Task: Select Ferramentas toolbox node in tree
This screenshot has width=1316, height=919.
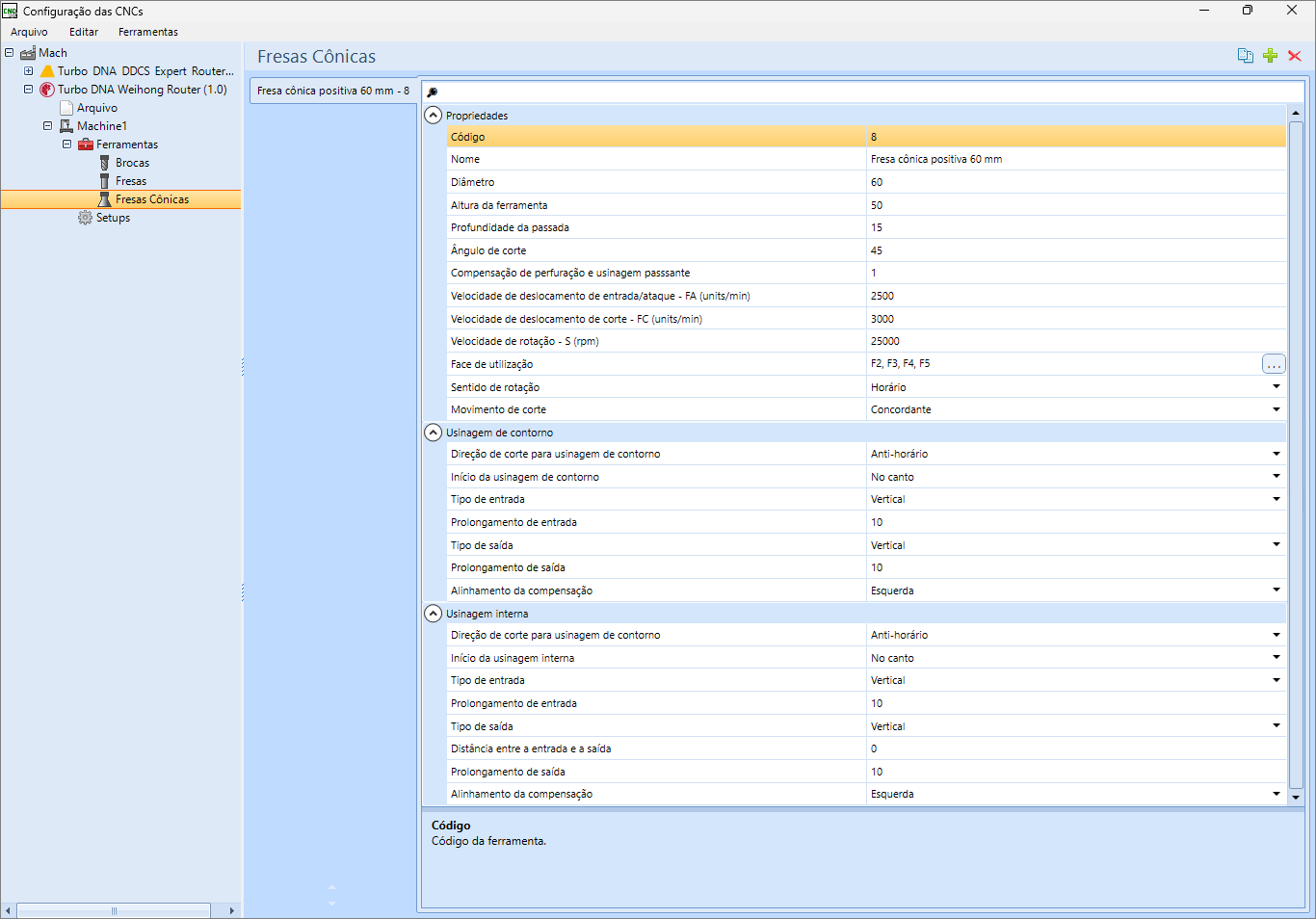Action: (x=126, y=144)
